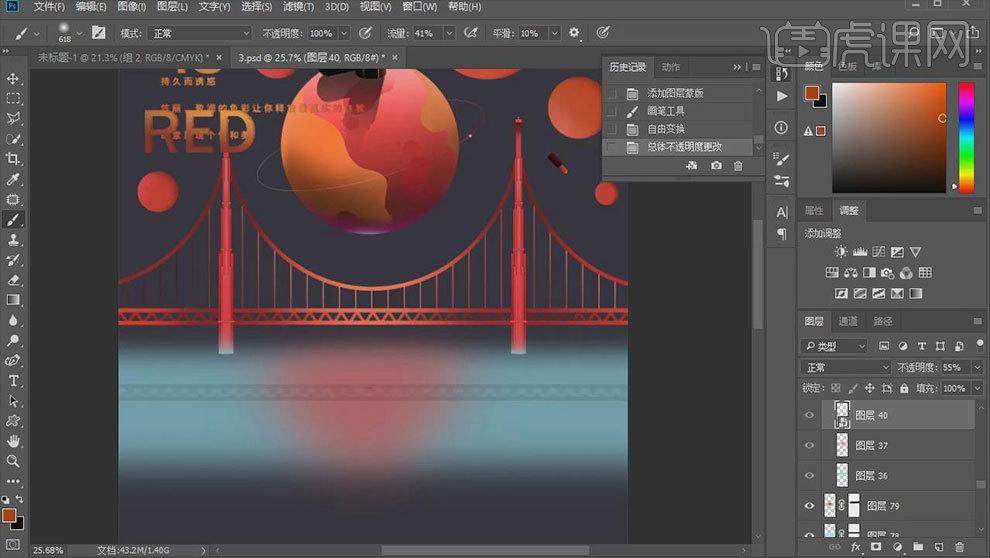Select the Crop tool
This screenshot has width=990, height=558.
pos(13,158)
